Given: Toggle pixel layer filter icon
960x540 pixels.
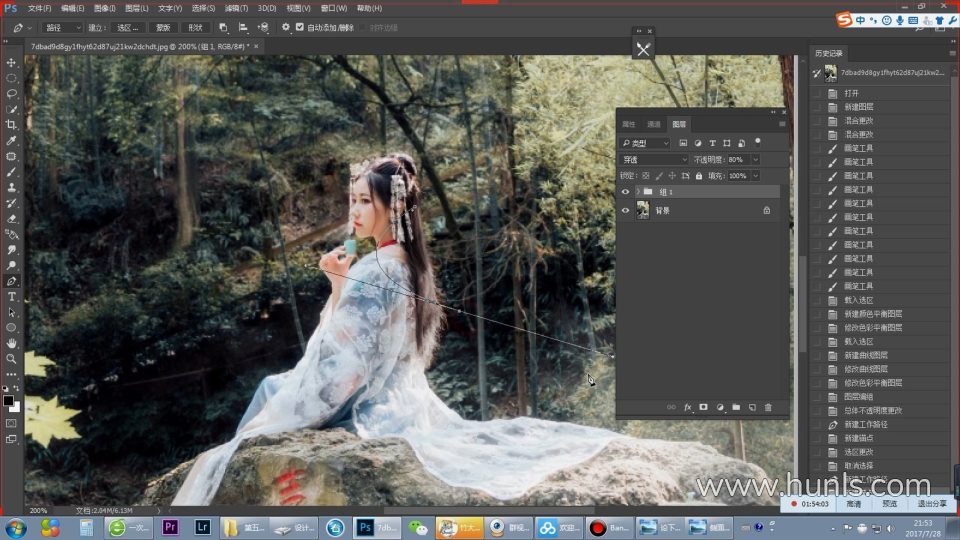Looking at the screenshot, I should click(683, 143).
